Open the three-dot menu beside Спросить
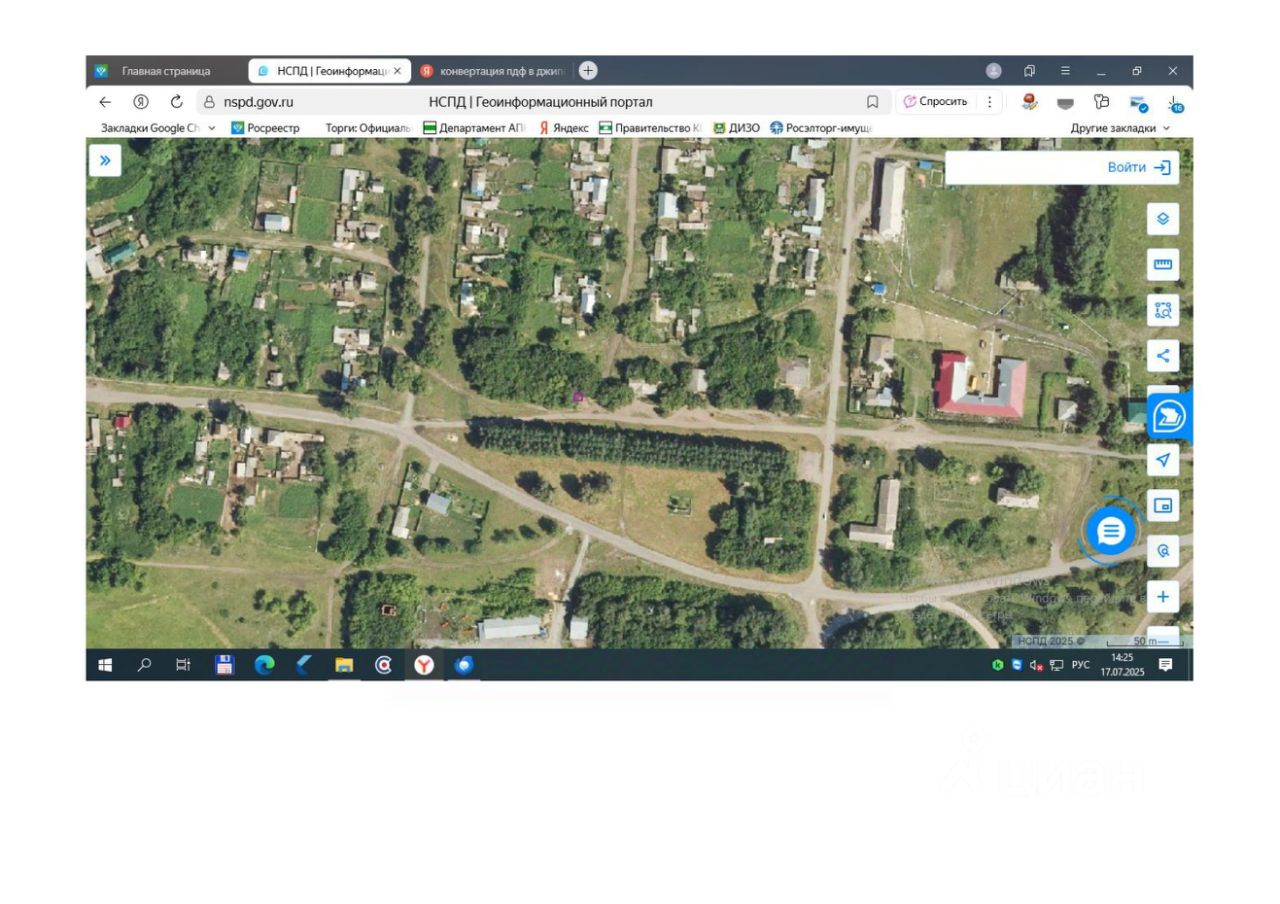 tap(990, 102)
